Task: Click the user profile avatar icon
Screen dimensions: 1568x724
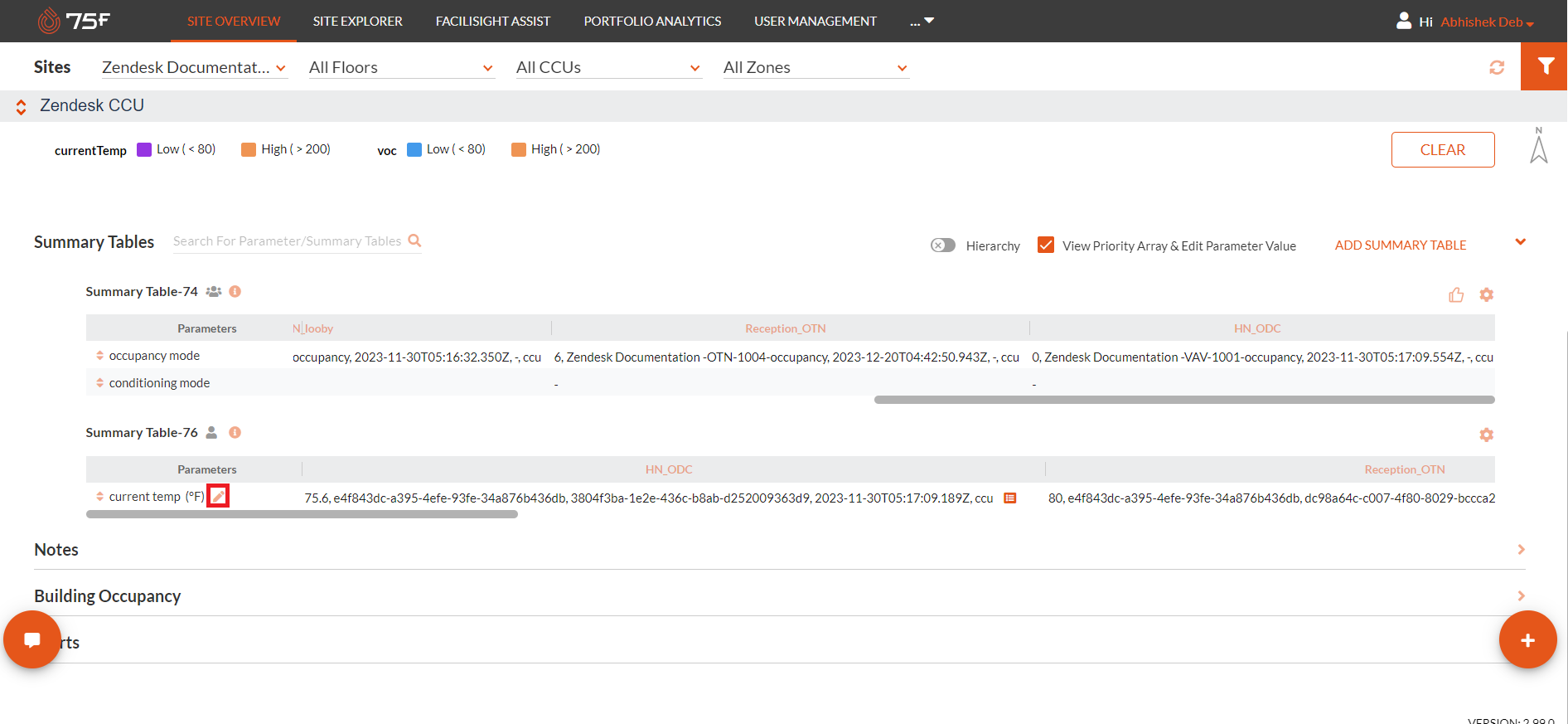Action: click(1404, 21)
